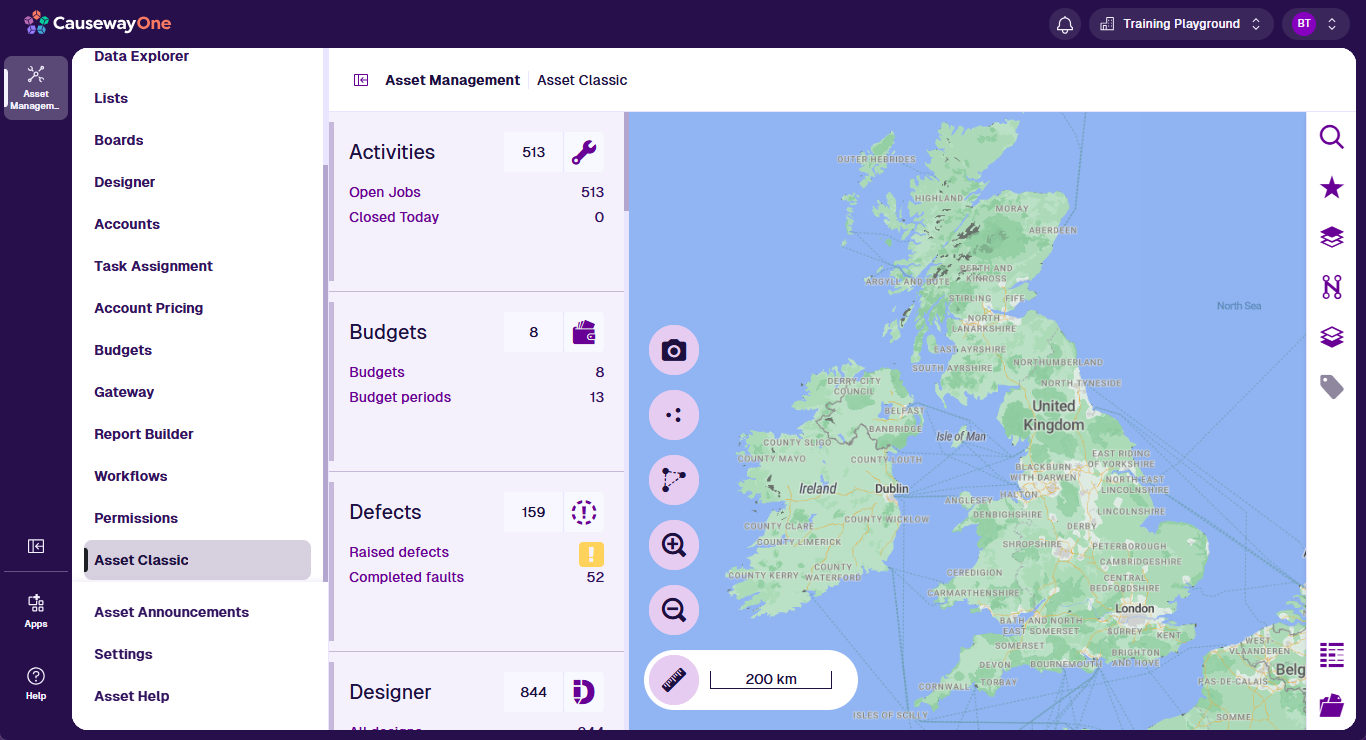Open the map layers panel
The height and width of the screenshot is (740, 1366).
pos(1331,237)
